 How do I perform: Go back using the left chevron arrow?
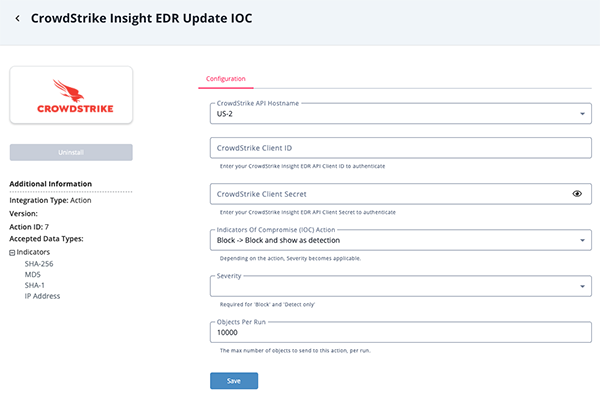[x=17, y=18]
